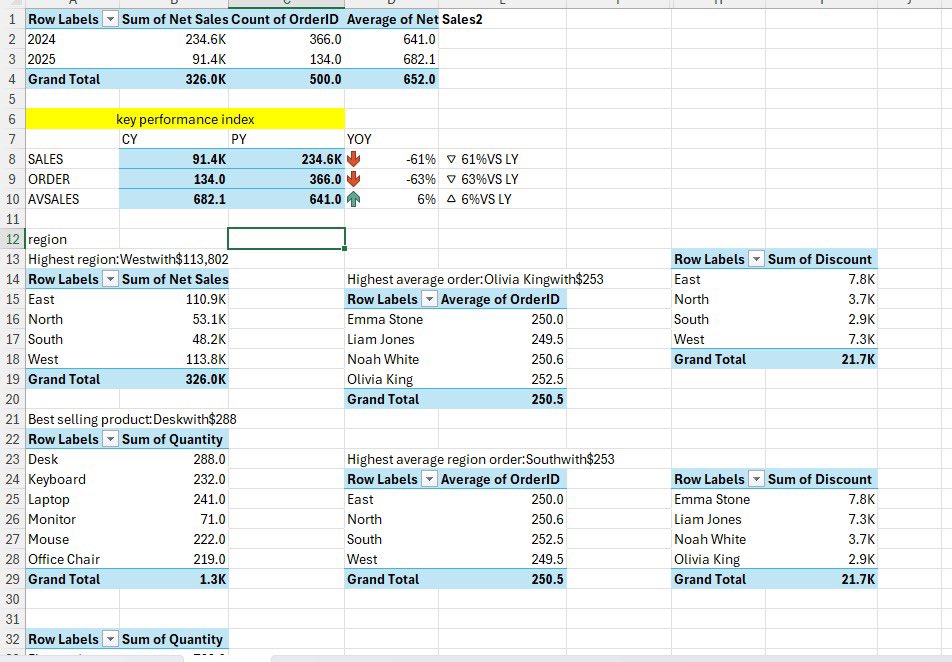Screen dimensions: 952x662
Task: Select Liam Jones 7.3K discount cell
Action: click(x=821, y=519)
